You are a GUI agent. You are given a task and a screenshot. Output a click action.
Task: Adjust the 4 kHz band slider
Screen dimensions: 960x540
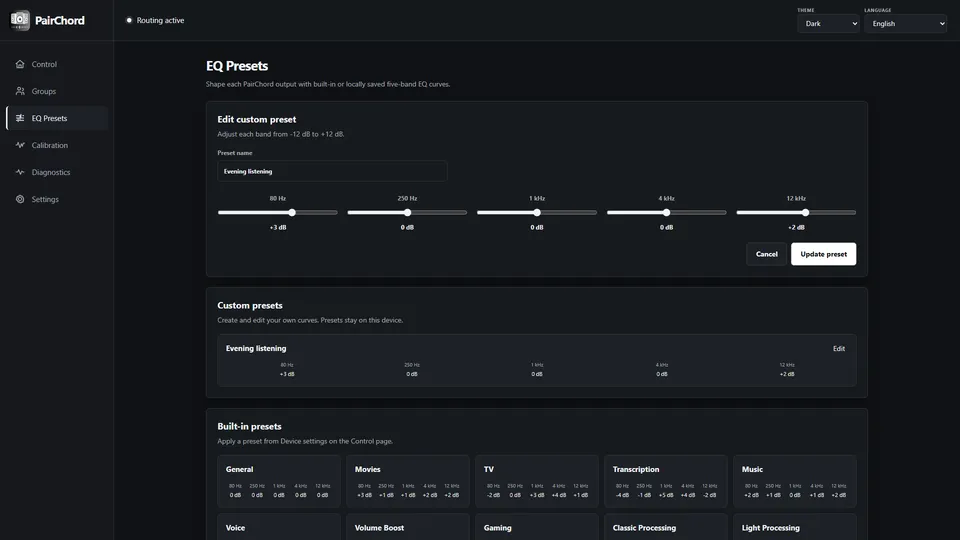click(666, 212)
